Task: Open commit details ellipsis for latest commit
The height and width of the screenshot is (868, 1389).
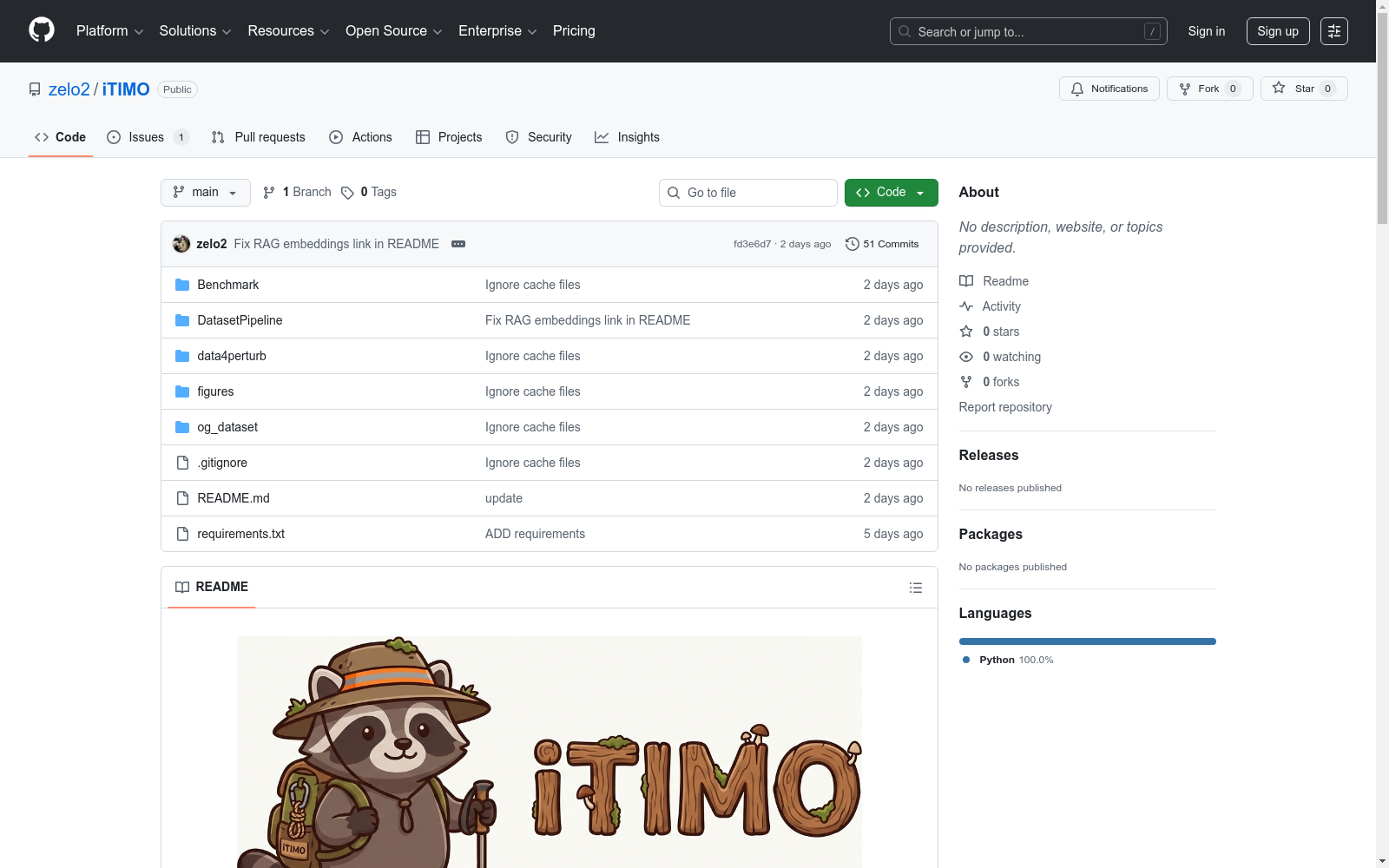Action: pyautogui.click(x=458, y=244)
